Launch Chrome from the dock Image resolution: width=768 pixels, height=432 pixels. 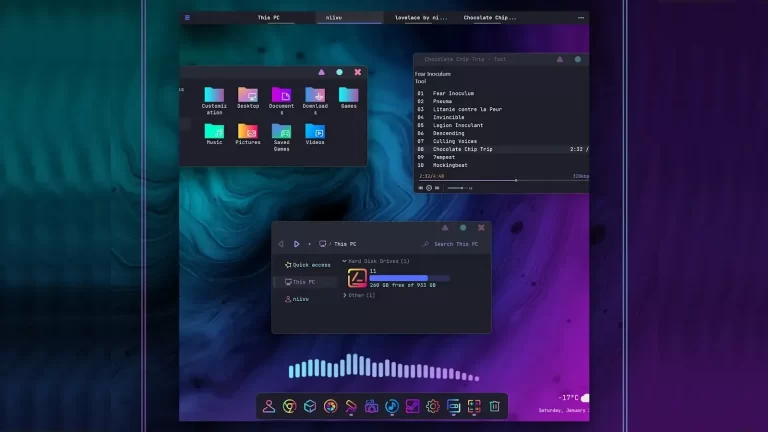point(289,406)
